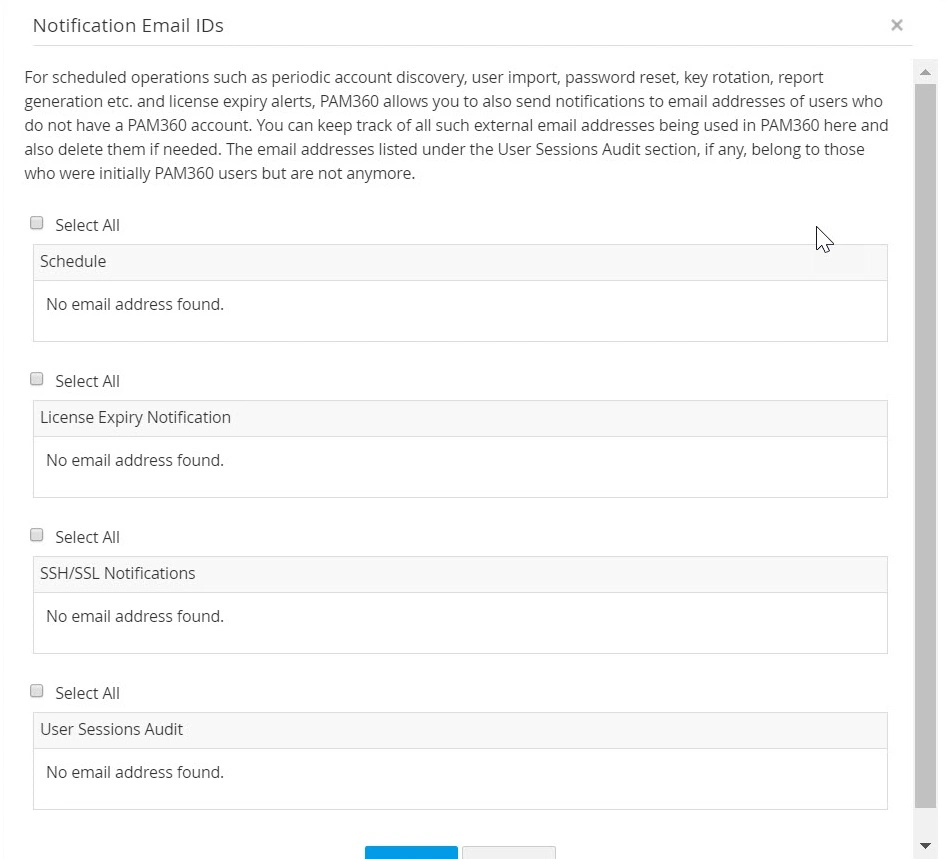Check Select All above the Schedule table

(x=36, y=222)
